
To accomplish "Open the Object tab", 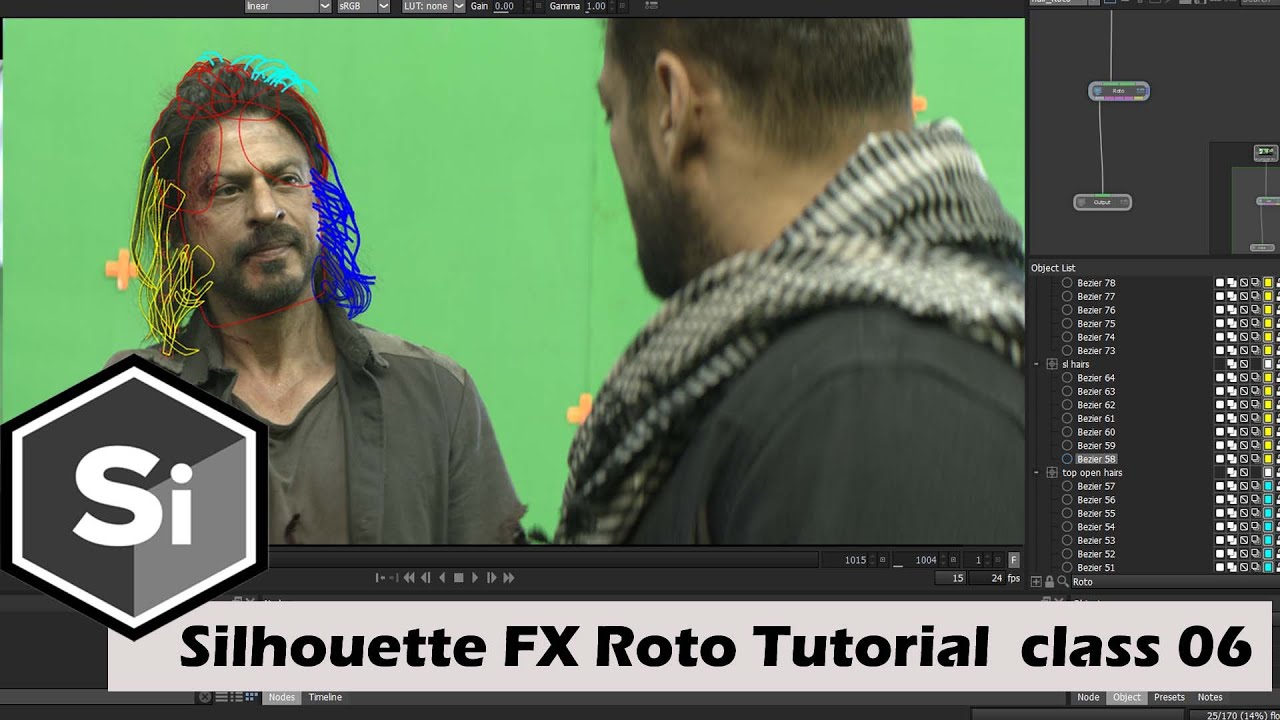I will (x=1127, y=697).
